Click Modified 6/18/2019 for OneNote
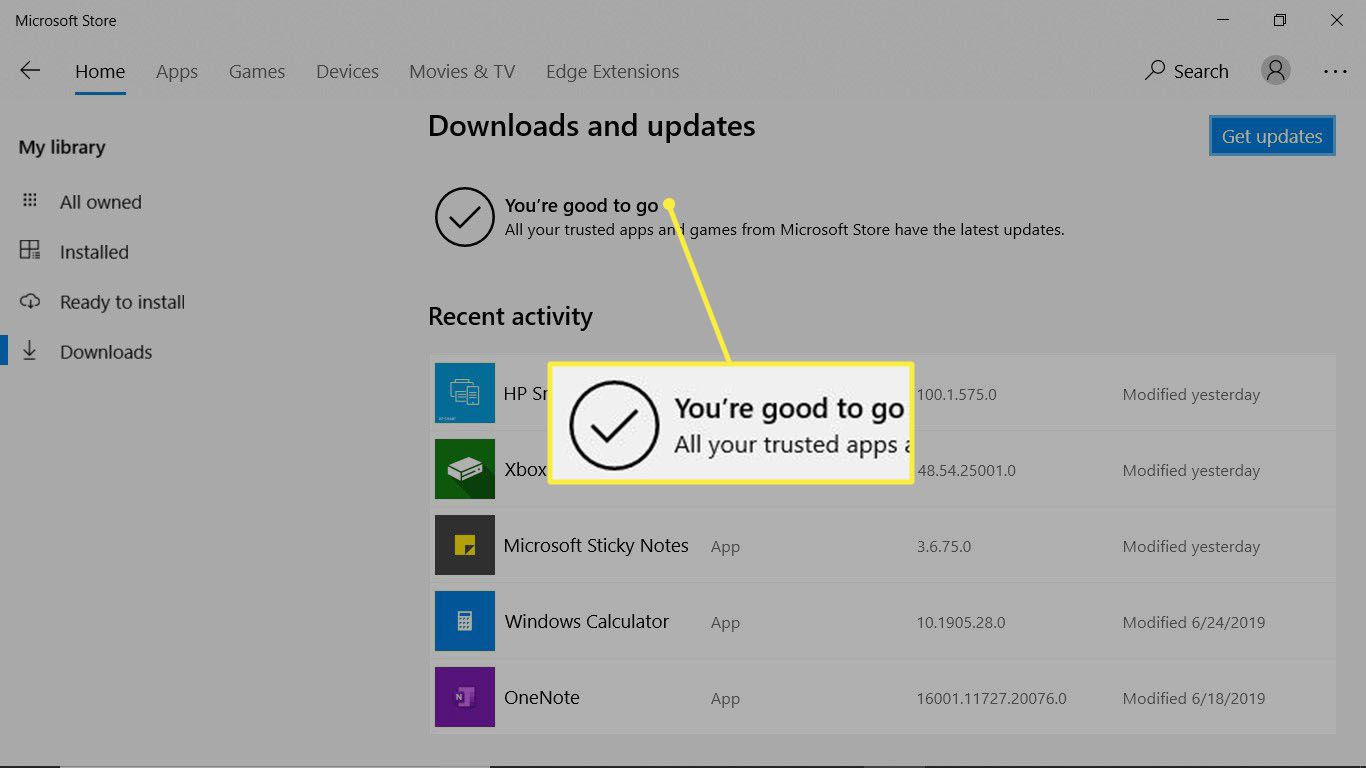Screen dimensions: 1366x768 click(x=1194, y=699)
